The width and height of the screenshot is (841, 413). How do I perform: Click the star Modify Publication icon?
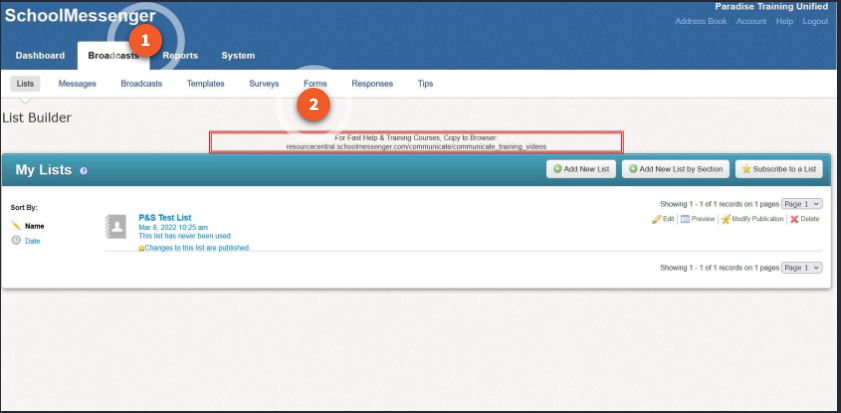click(726, 219)
